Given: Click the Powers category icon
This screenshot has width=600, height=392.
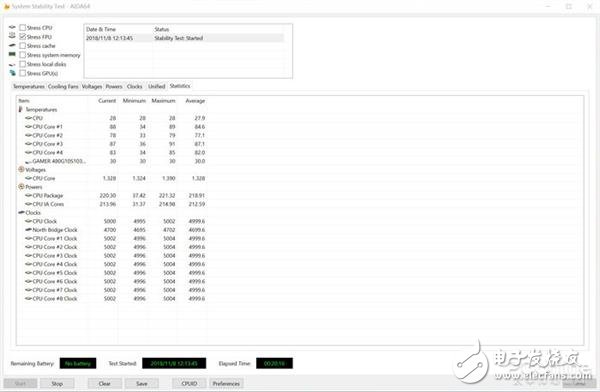Looking at the screenshot, I should (21, 186).
